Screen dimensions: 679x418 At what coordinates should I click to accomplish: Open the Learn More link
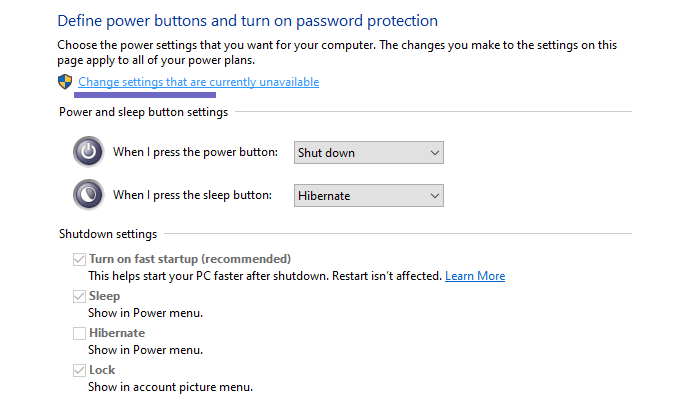(x=475, y=276)
